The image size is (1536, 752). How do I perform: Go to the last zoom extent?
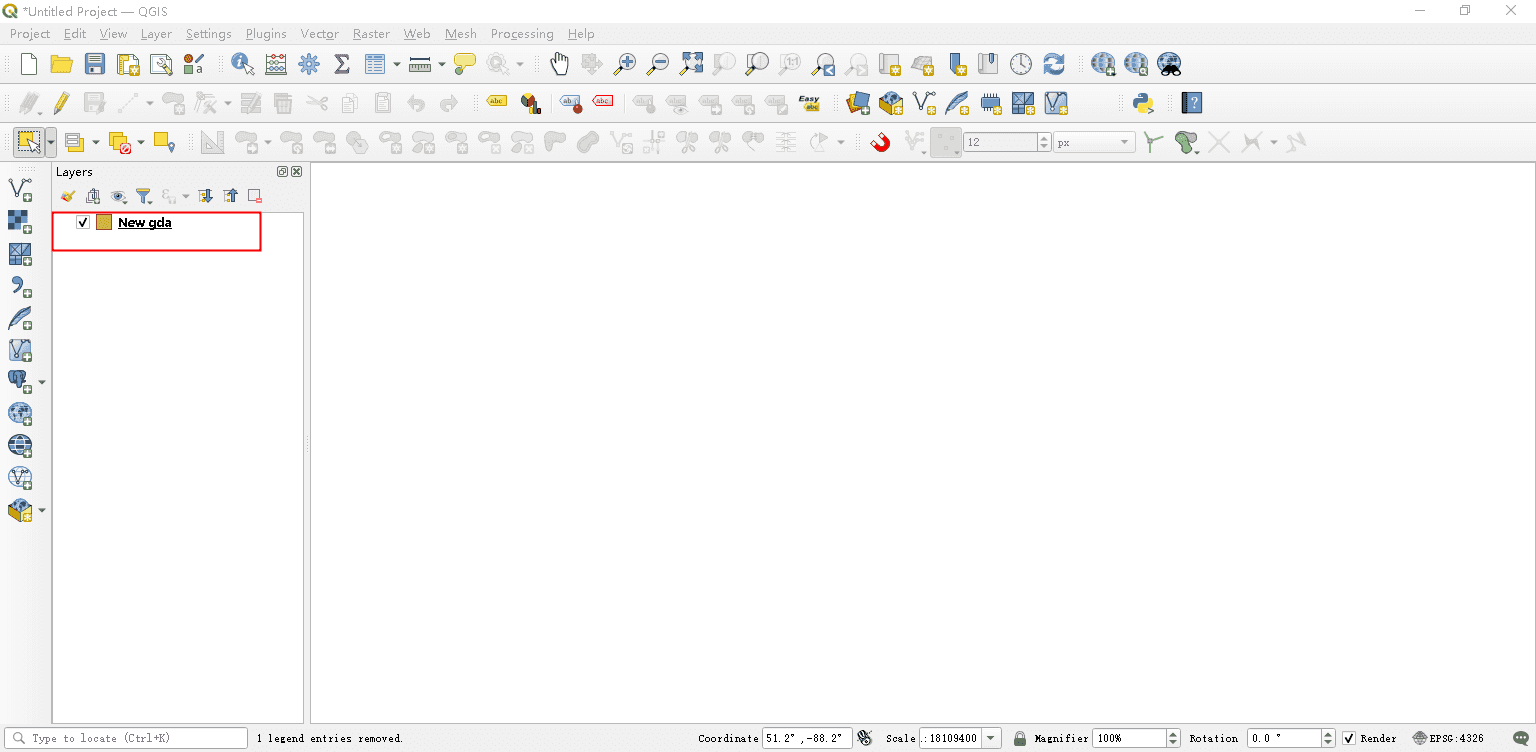tap(823, 64)
